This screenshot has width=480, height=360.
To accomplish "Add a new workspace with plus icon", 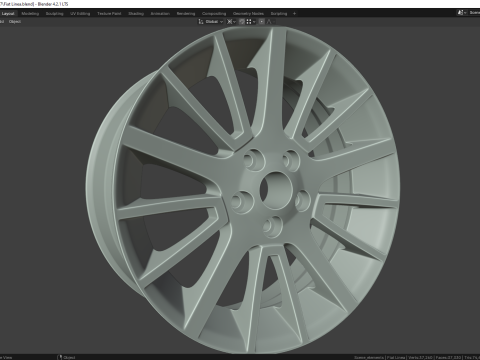I will click(294, 14).
